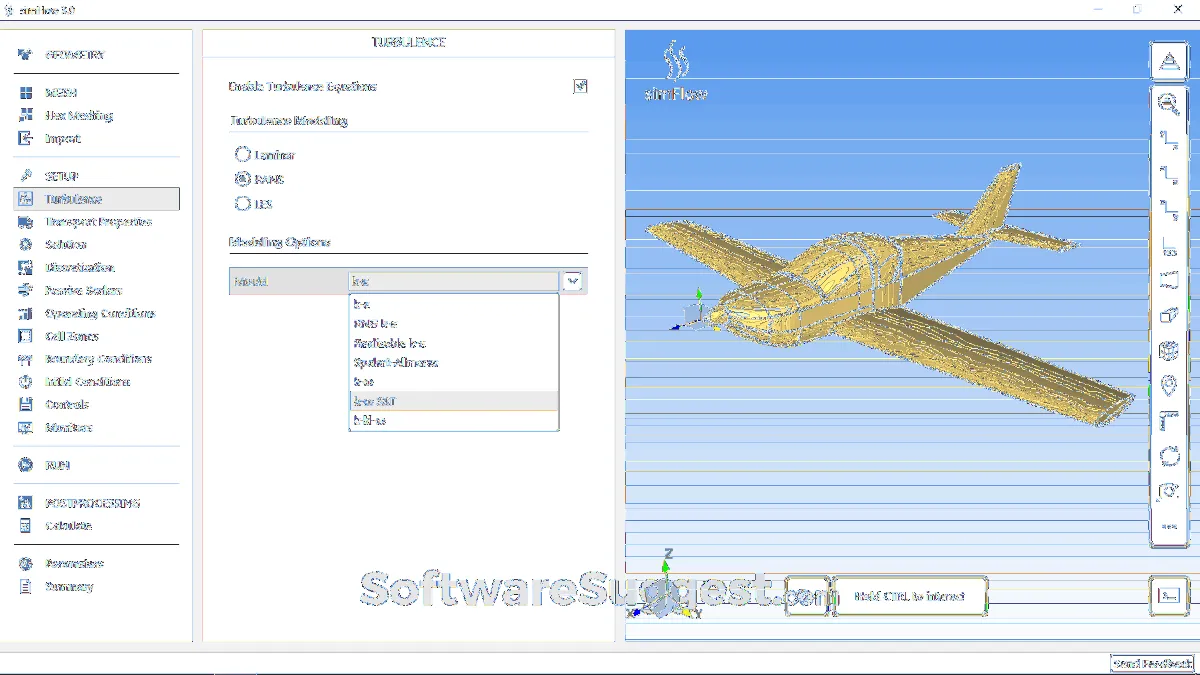
Task: Open Initial Conditions icon in sidebar
Action: [26, 382]
